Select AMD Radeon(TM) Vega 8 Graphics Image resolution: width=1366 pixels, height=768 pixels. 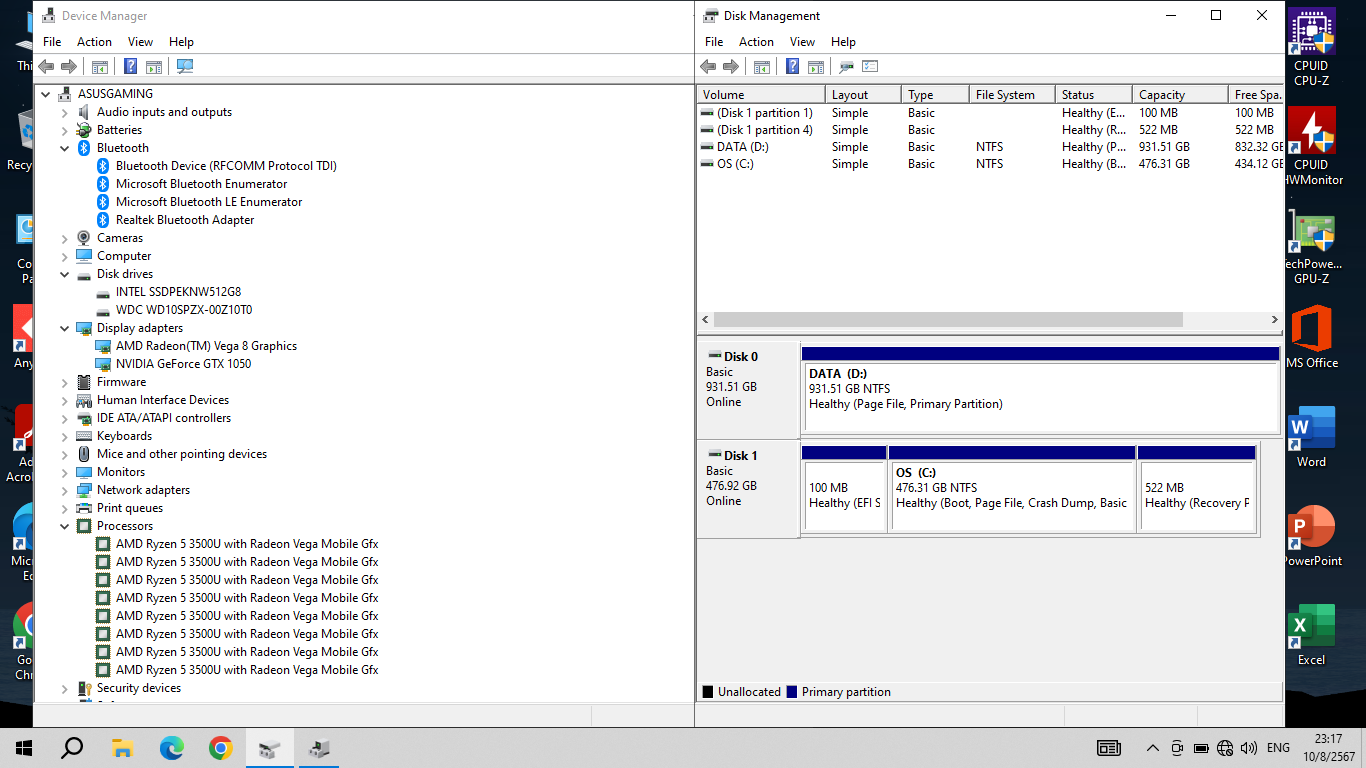(206, 346)
